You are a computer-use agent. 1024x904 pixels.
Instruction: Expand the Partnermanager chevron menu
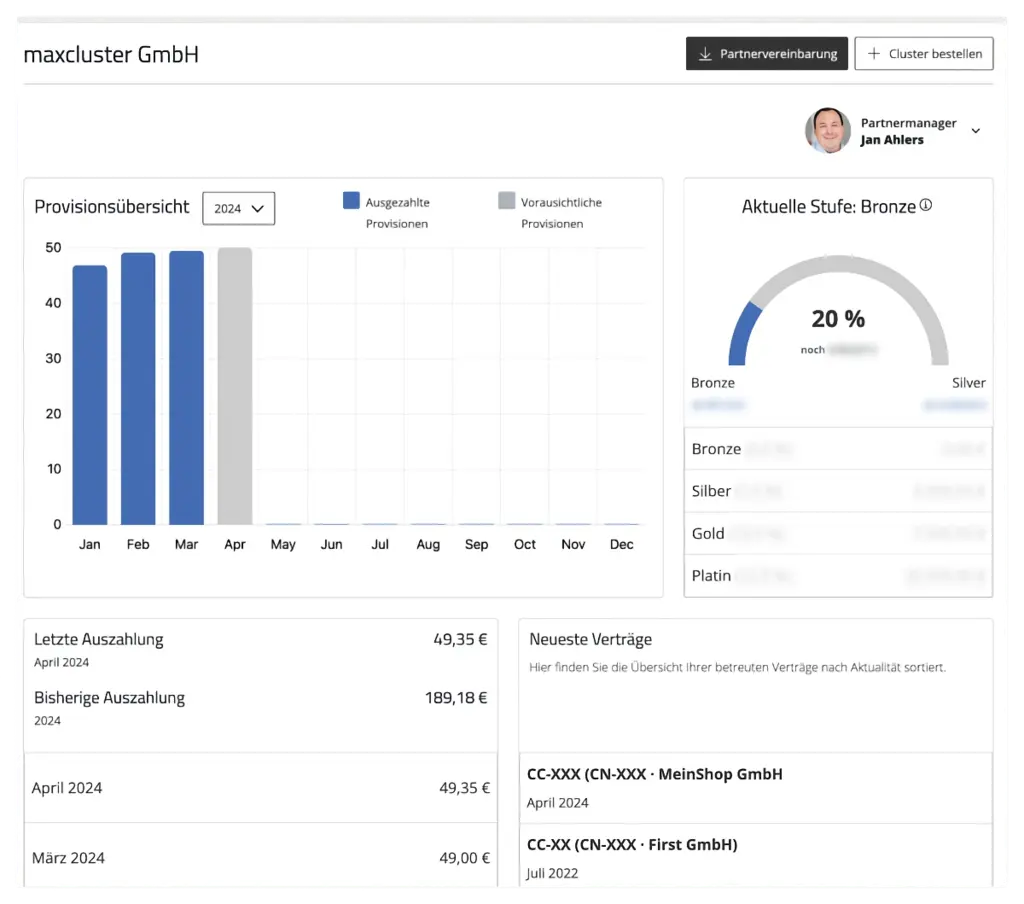point(976,131)
